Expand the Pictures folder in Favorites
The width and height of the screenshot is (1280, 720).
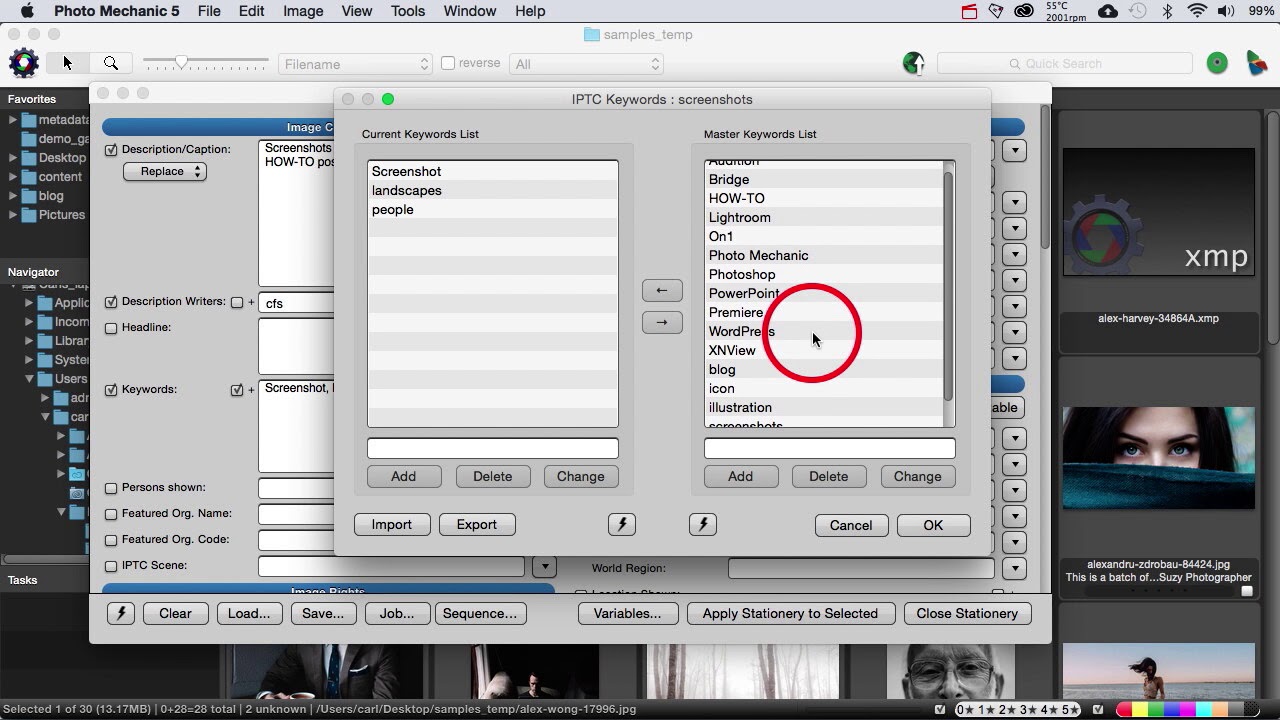(13, 214)
